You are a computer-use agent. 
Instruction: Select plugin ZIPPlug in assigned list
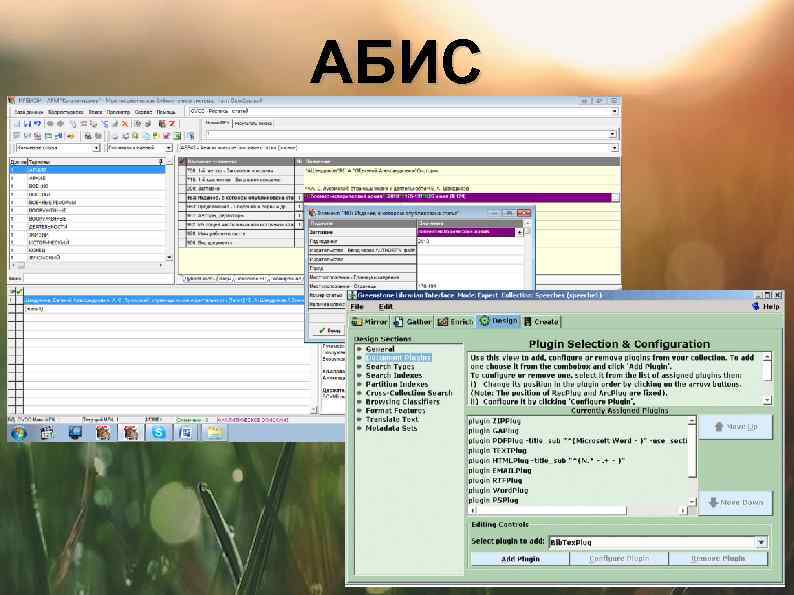click(577, 421)
